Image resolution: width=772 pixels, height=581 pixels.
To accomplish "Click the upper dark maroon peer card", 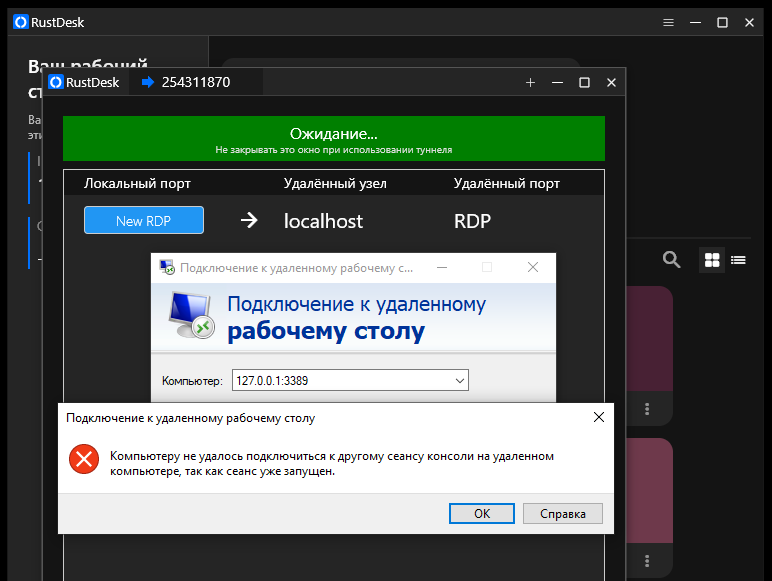I will 649,339.
